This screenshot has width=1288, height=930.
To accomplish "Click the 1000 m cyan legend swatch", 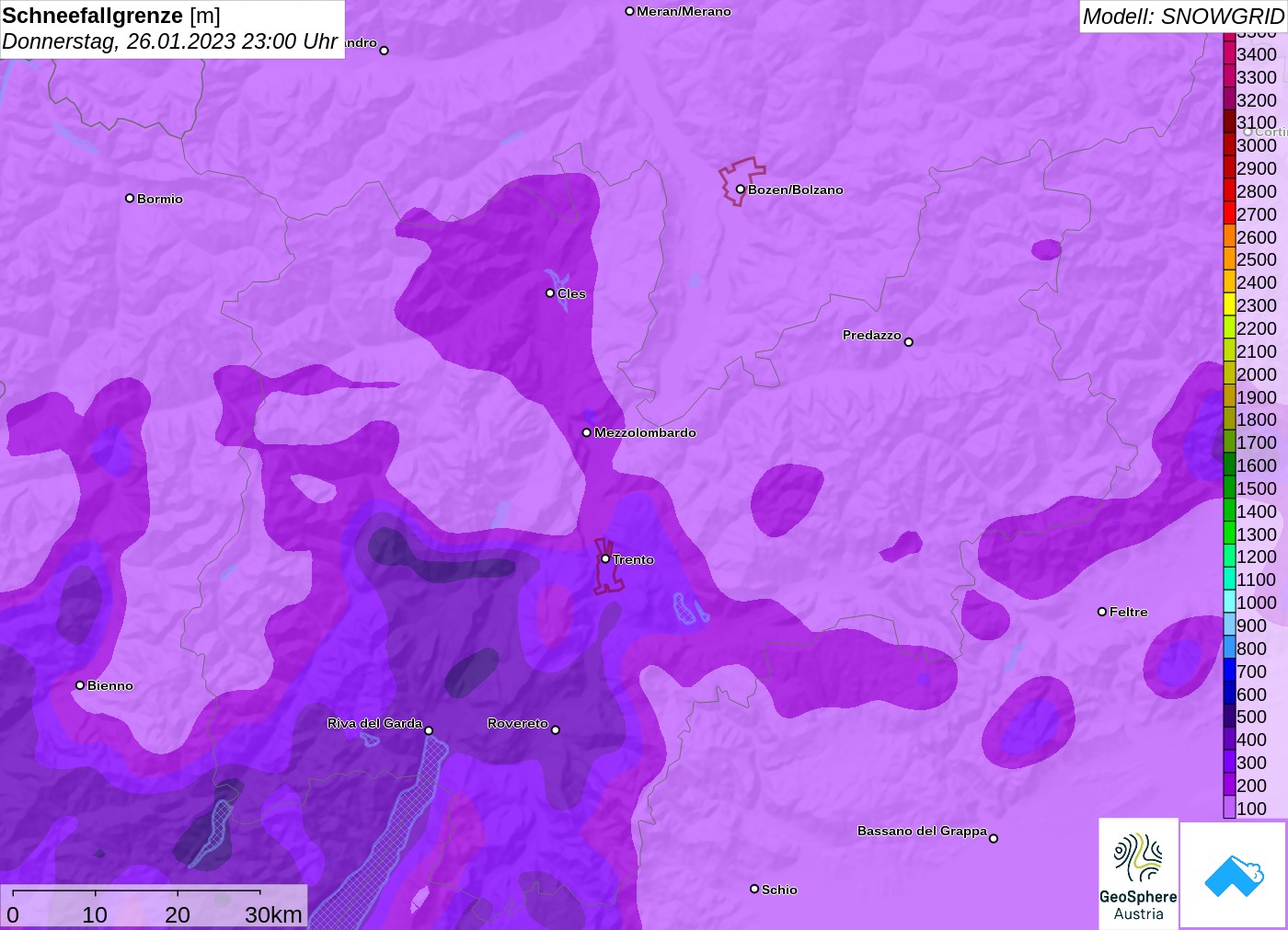I will click(x=1229, y=603).
